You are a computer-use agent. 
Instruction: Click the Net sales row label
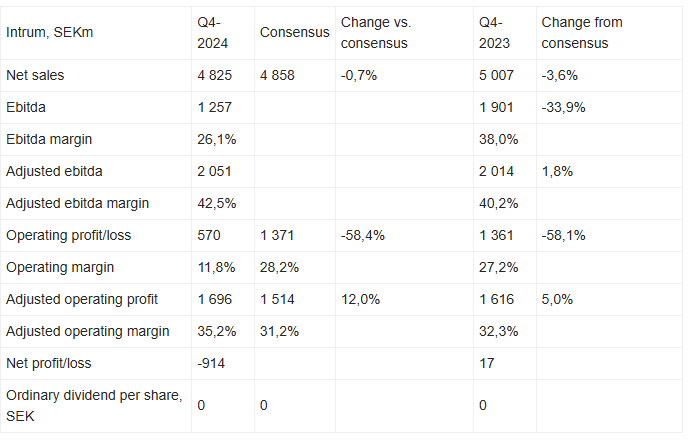[x=34, y=75]
